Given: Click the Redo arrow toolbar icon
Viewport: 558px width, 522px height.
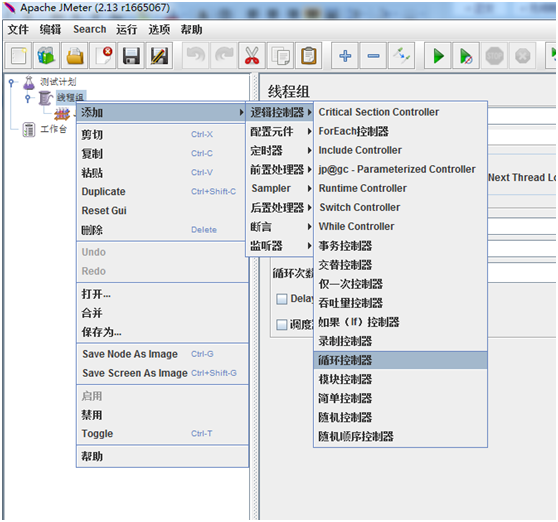Looking at the screenshot, I should click(224, 56).
